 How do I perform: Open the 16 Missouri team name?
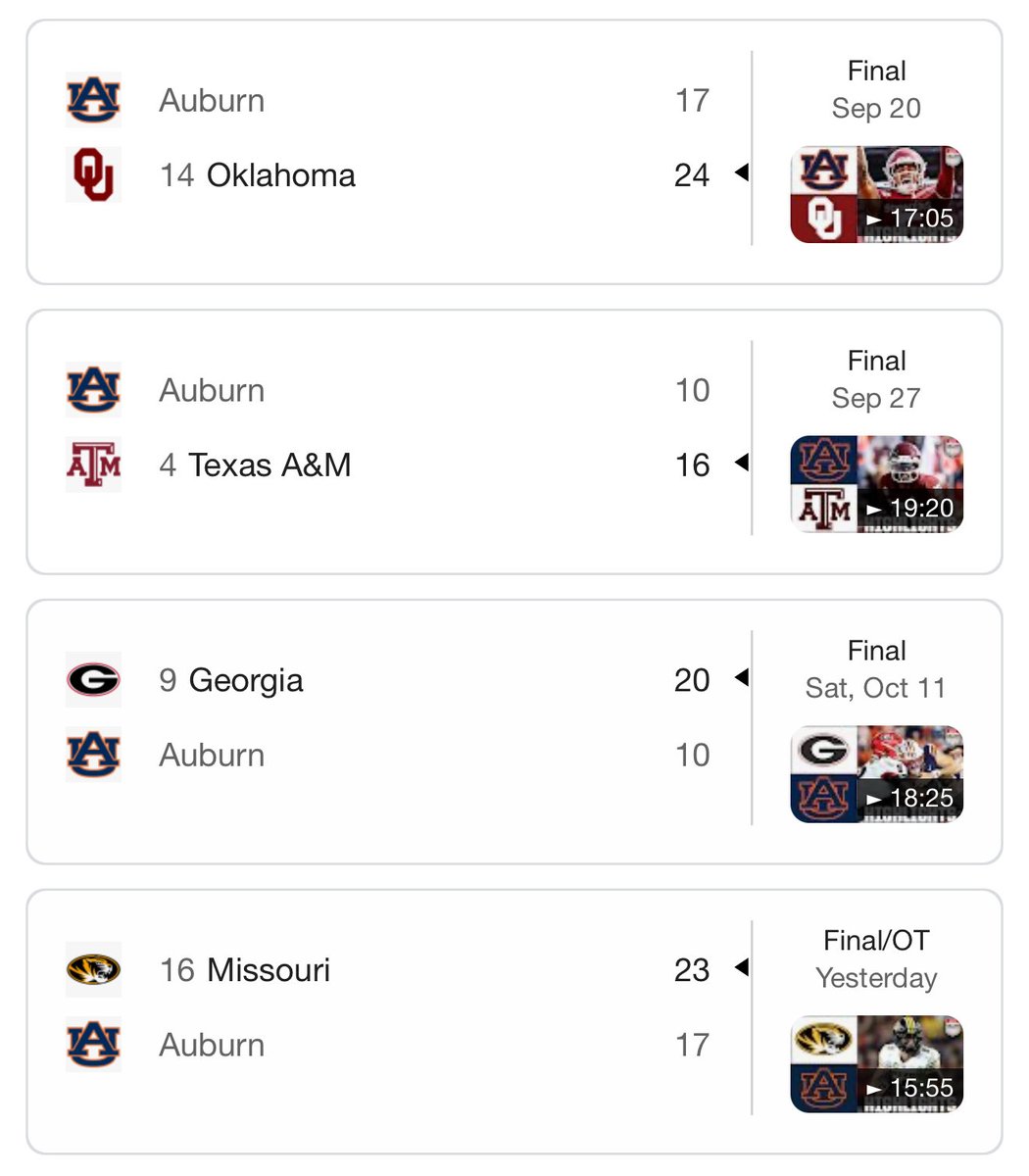245,970
